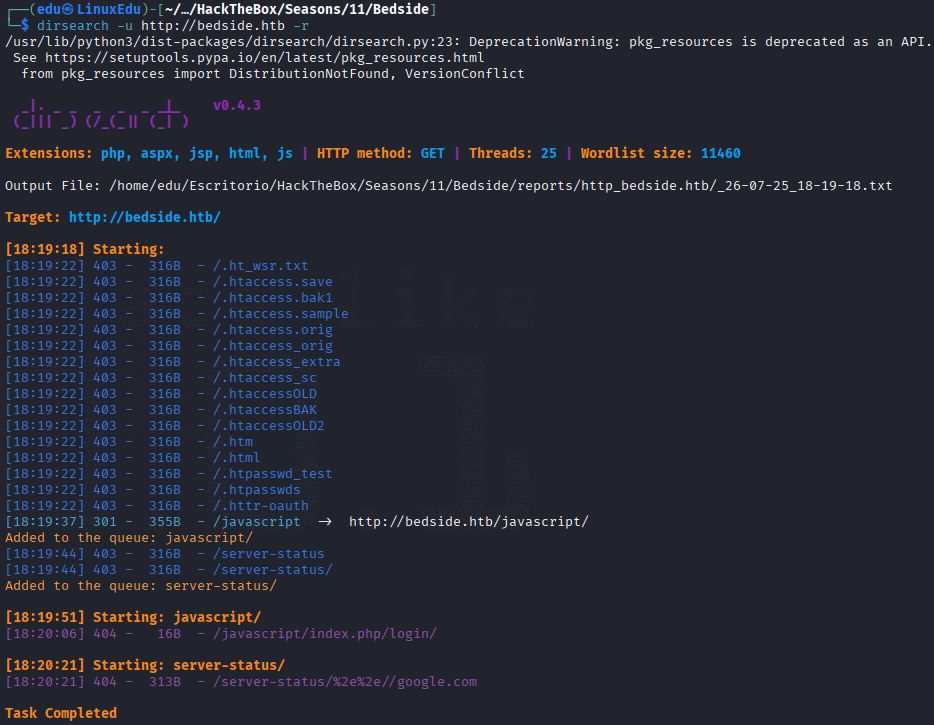Click the /server-status/ path with trailing slash
The width and height of the screenshot is (934, 725).
273,570
